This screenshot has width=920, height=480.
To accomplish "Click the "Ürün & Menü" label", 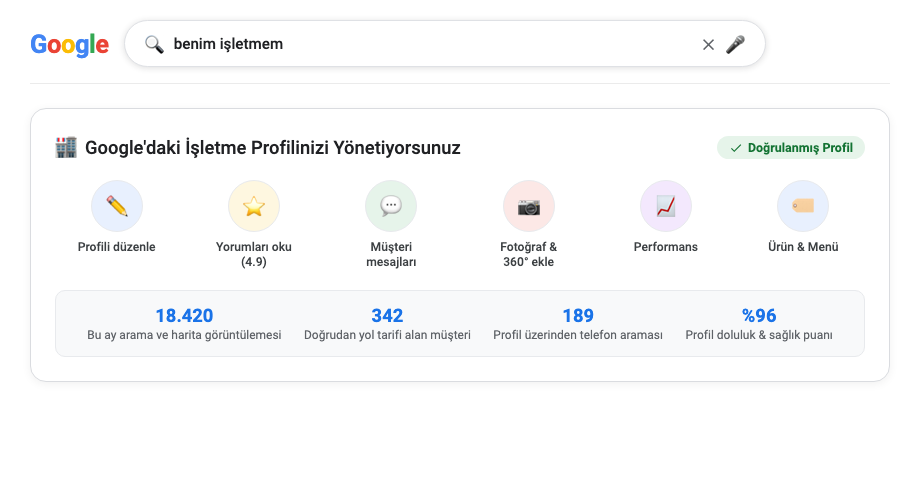I will (803, 247).
